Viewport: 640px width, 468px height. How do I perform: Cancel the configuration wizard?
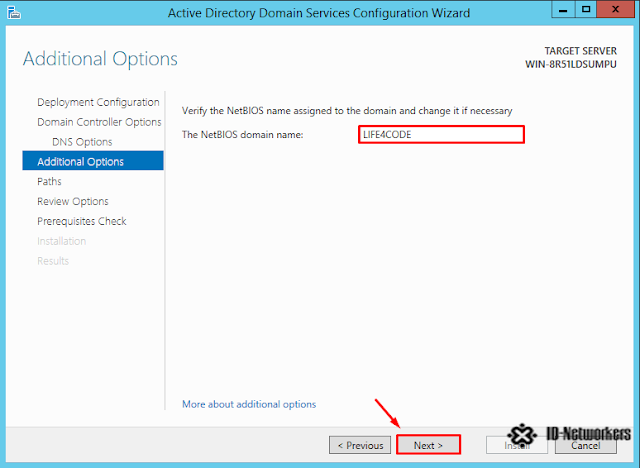click(x=586, y=445)
